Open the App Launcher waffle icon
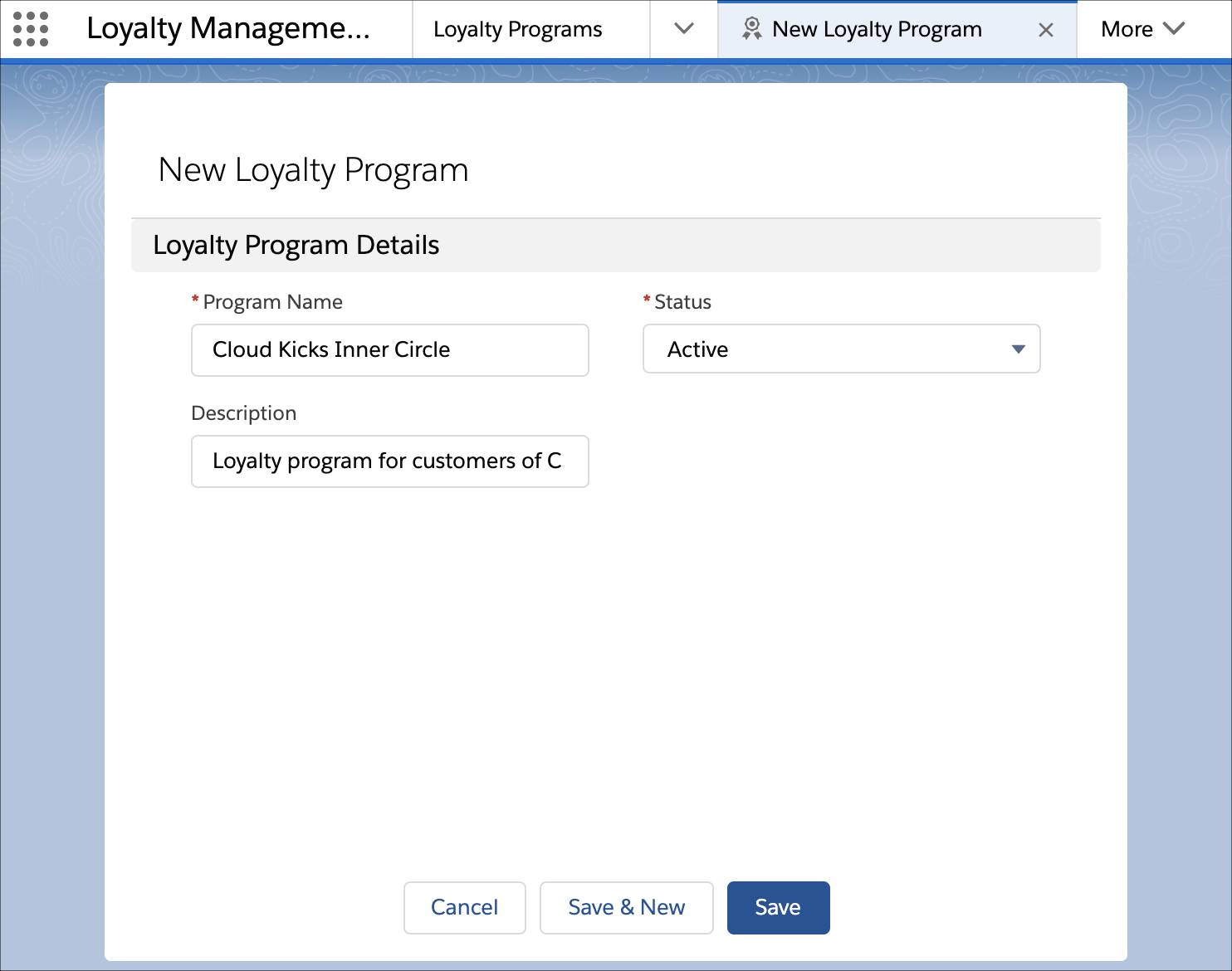Screen dimensions: 1232x971 coord(32,30)
